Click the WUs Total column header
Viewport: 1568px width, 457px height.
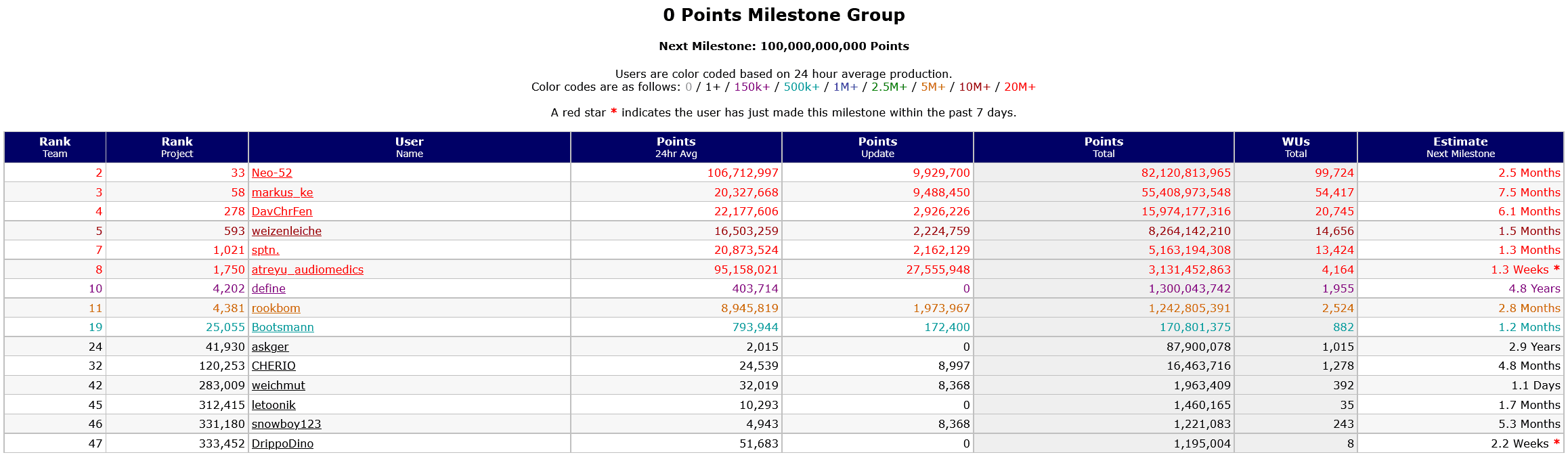(x=1295, y=147)
